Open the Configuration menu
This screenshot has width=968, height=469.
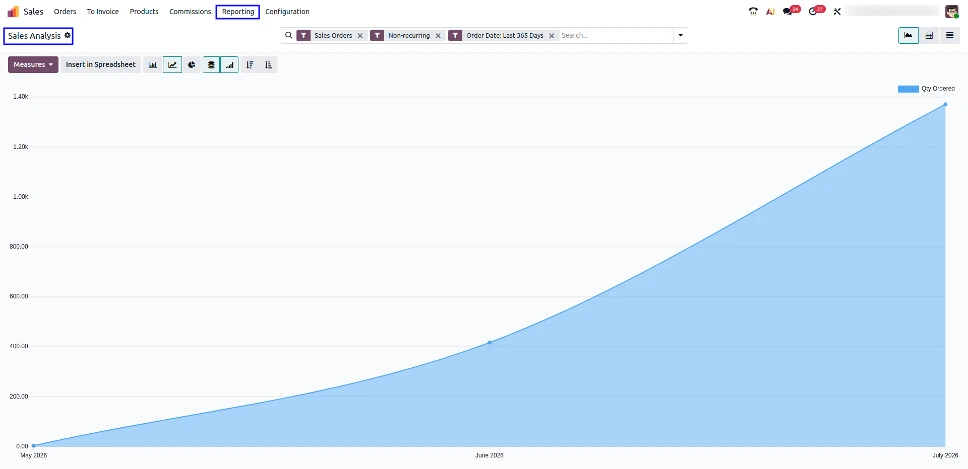pyautogui.click(x=287, y=12)
